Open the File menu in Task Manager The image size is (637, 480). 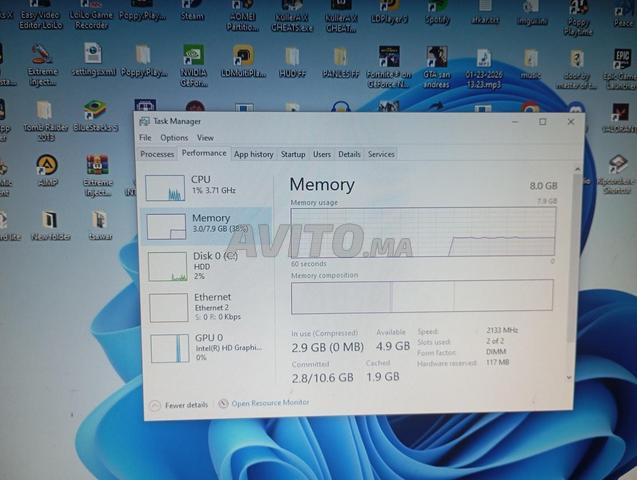pyautogui.click(x=145, y=138)
